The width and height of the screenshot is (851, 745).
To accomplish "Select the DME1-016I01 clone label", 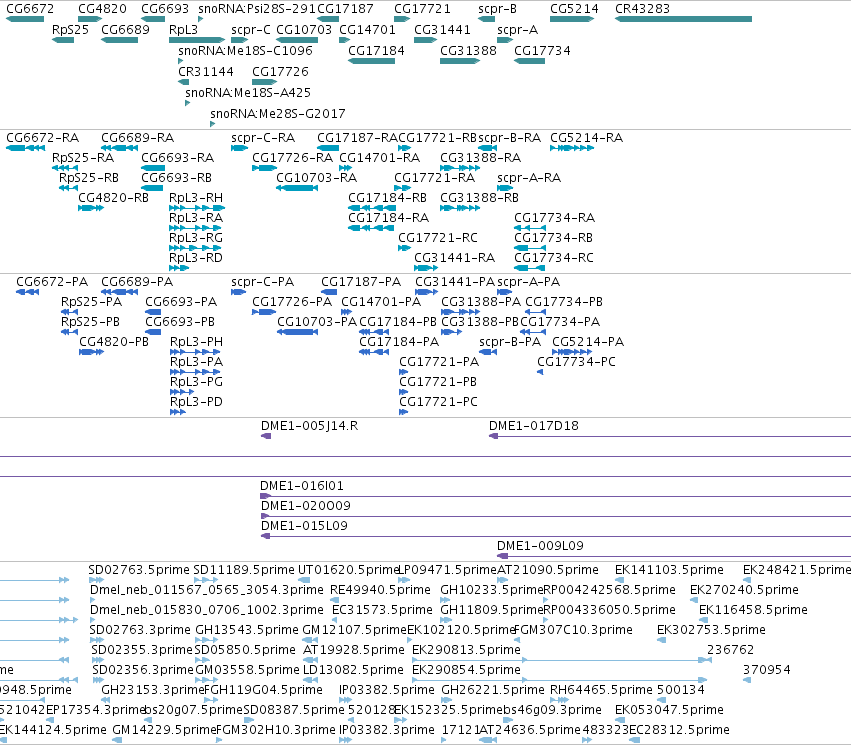I will [302, 486].
